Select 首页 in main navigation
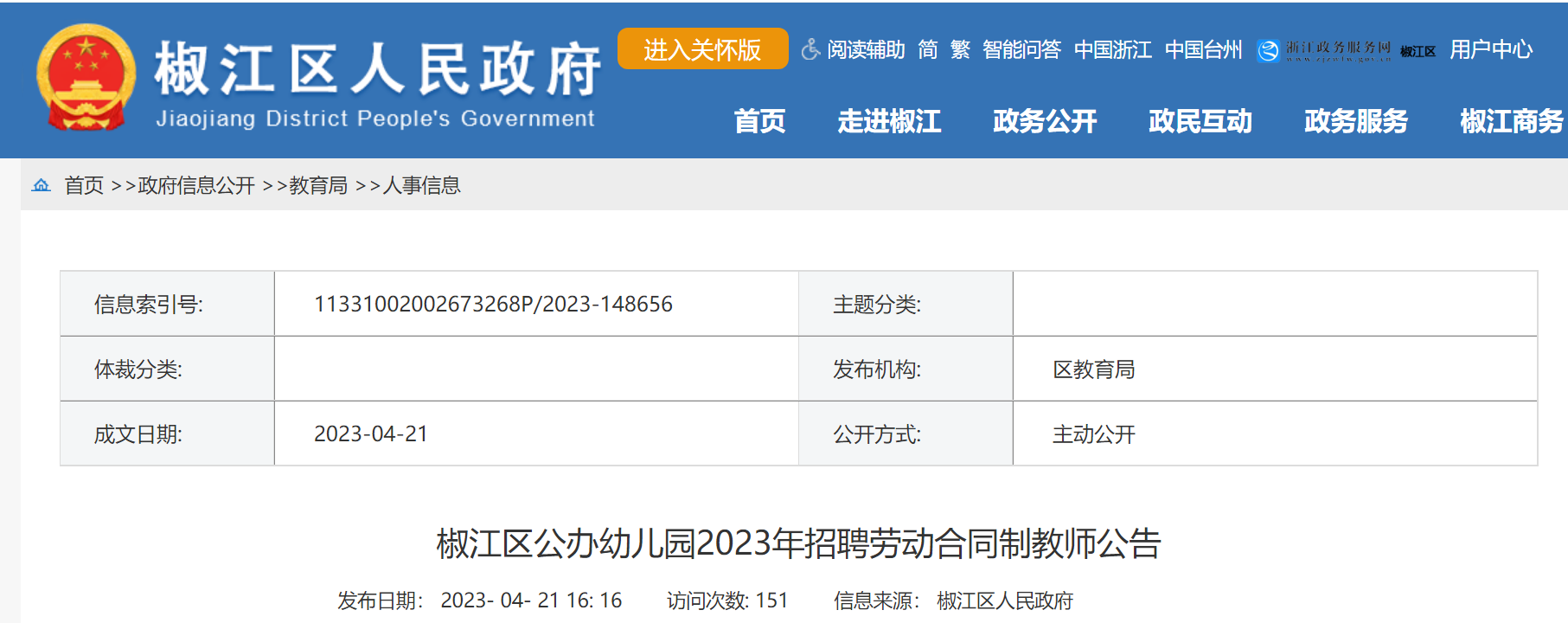1568x623 pixels. pos(759,121)
